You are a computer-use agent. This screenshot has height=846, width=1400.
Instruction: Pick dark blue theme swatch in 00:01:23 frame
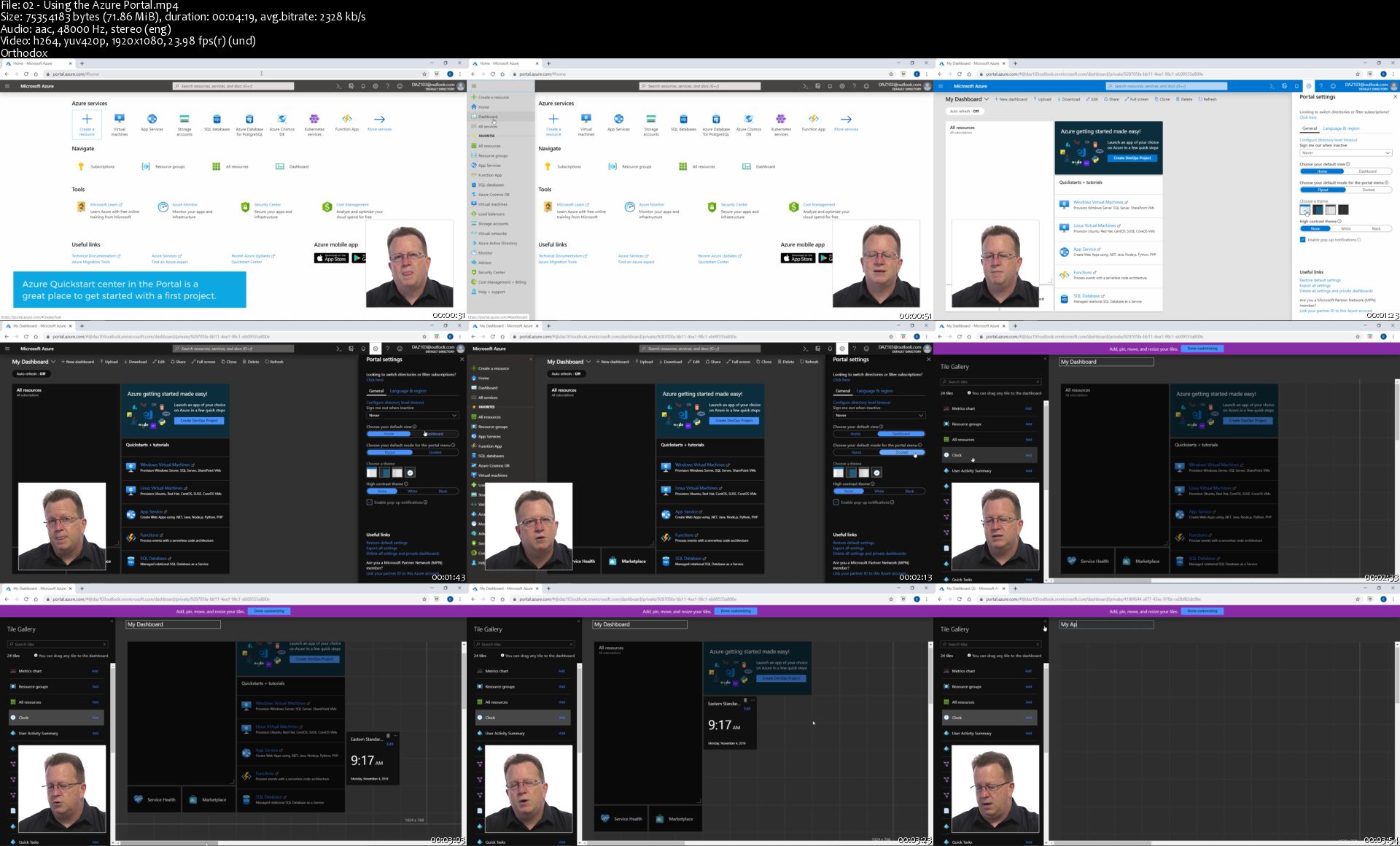(1318, 210)
